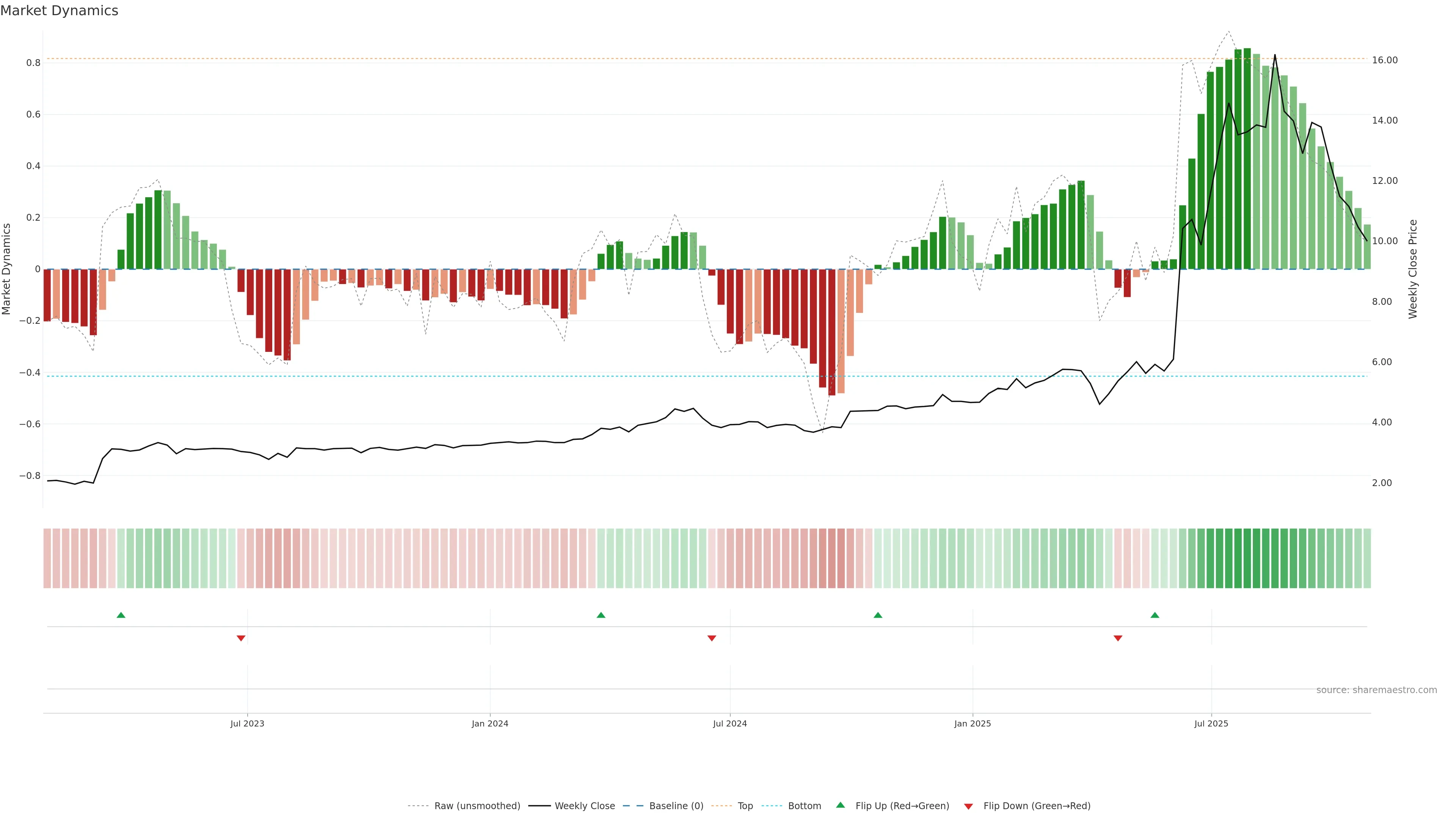Click the red flip-down marker between Jan 2025 and Jul 2025
This screenshot has height=819, width=1456.
1117,638
